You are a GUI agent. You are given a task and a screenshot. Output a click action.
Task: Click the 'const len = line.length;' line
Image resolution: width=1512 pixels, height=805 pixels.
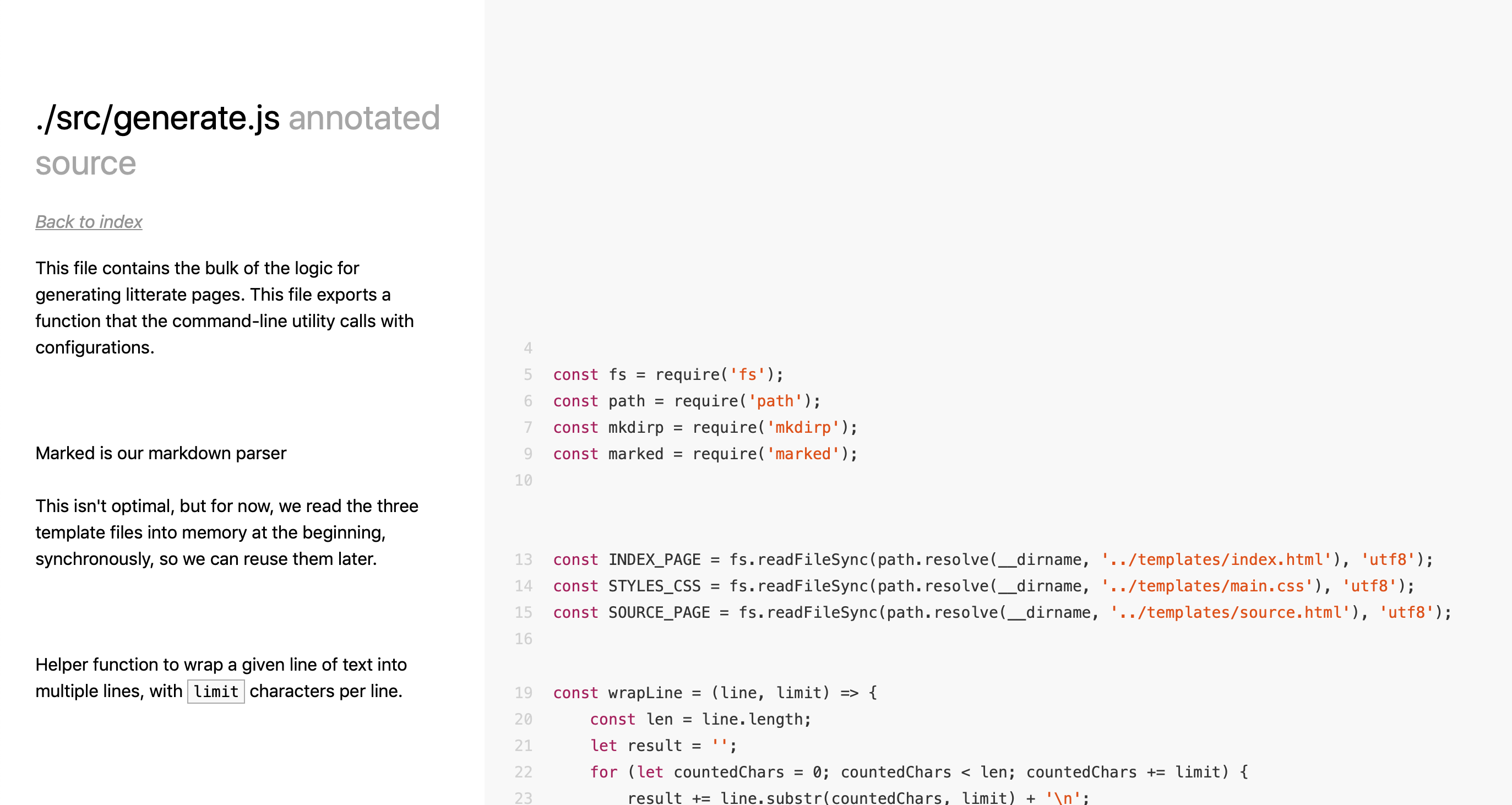click(x=701, y=719)
